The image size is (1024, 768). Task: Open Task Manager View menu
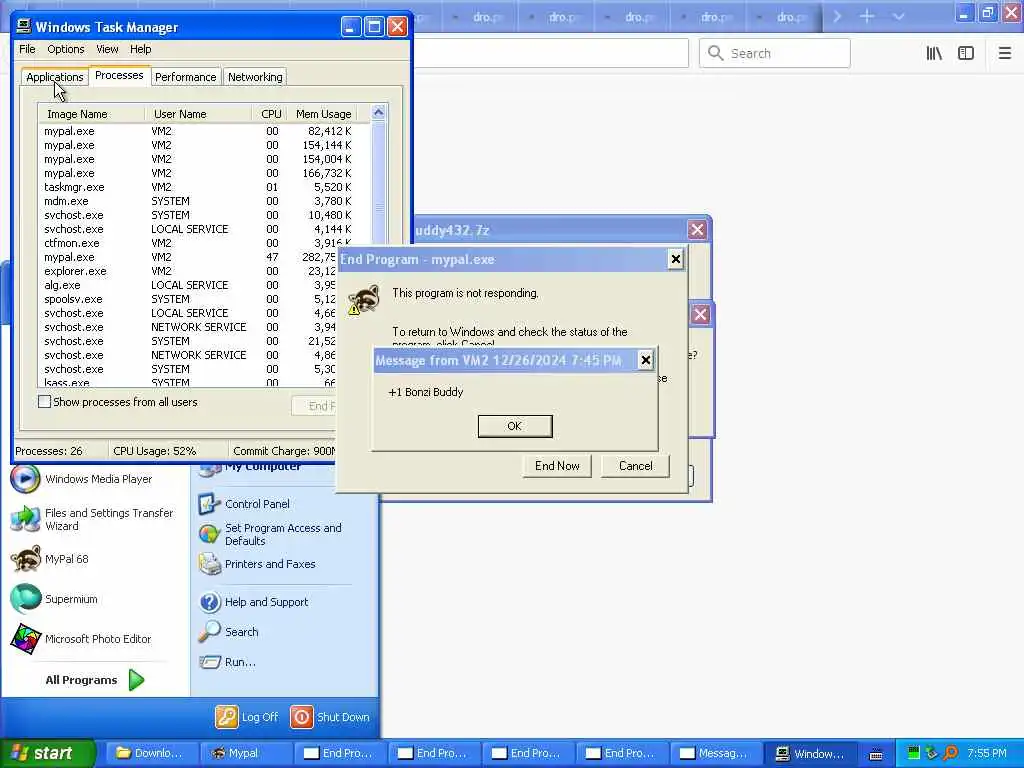(107, 49)
